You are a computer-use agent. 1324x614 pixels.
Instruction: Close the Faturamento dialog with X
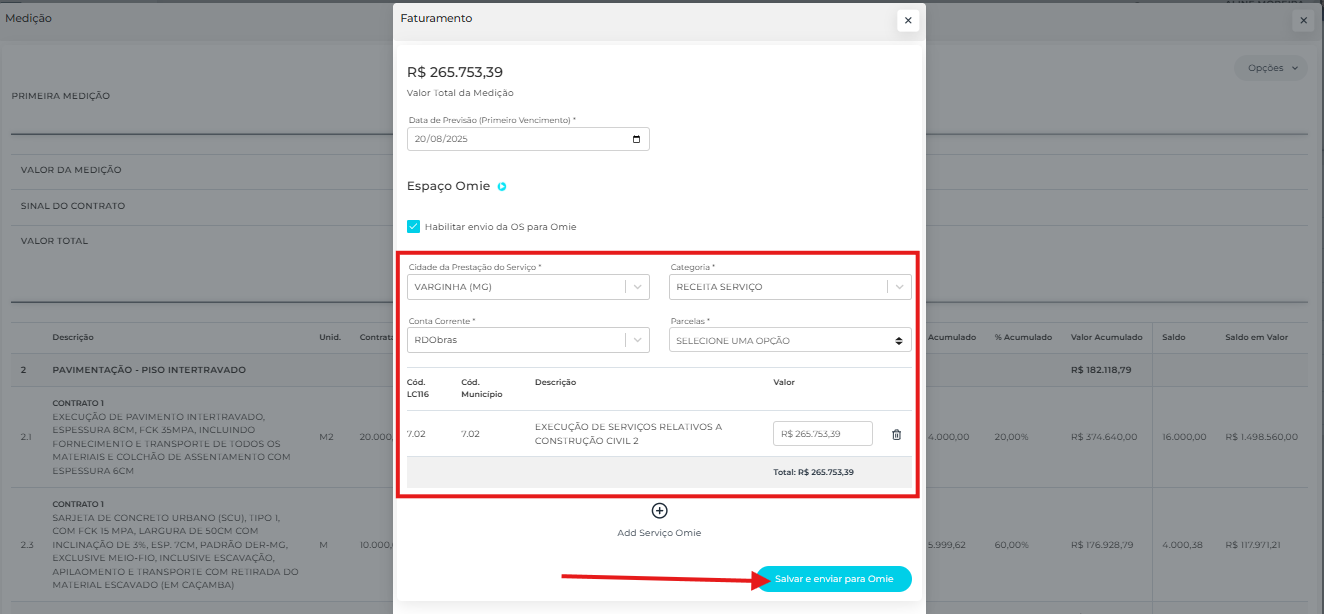pos(907,20)
